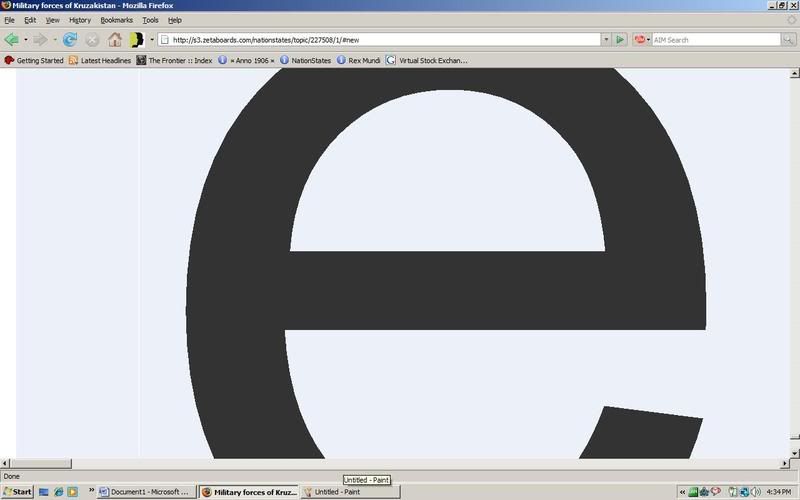This screenshot has height=500, width=800.
Task: Go to the Home page icon
Action: click(115, 40)
